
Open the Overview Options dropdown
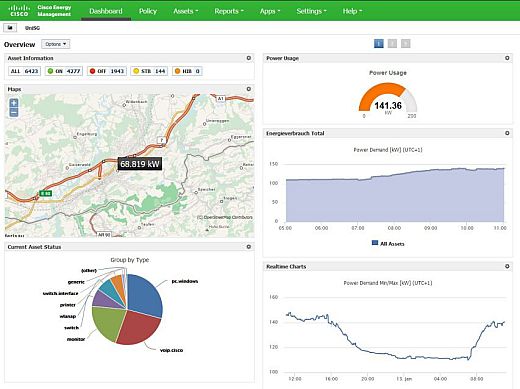(x=56, y=44)
